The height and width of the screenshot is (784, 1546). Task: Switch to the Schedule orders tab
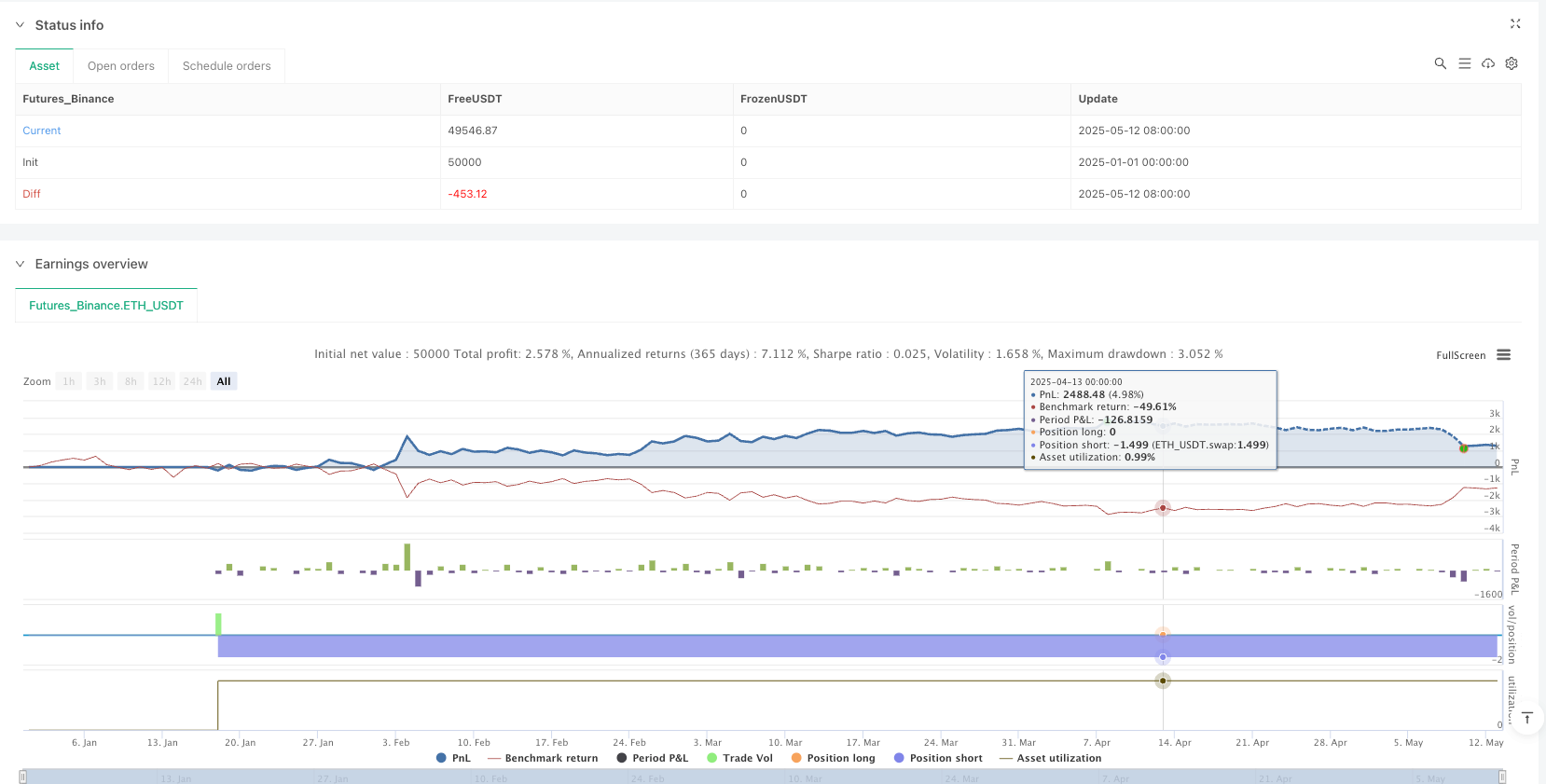click(x=227, y=66)
